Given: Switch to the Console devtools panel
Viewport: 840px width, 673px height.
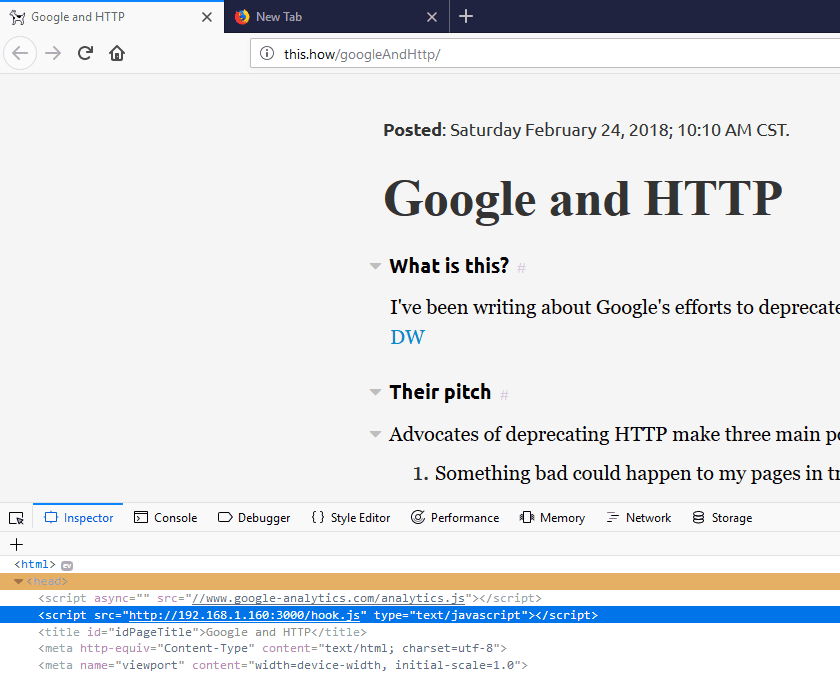Looking at the screenshot, I should coord(166,518).
